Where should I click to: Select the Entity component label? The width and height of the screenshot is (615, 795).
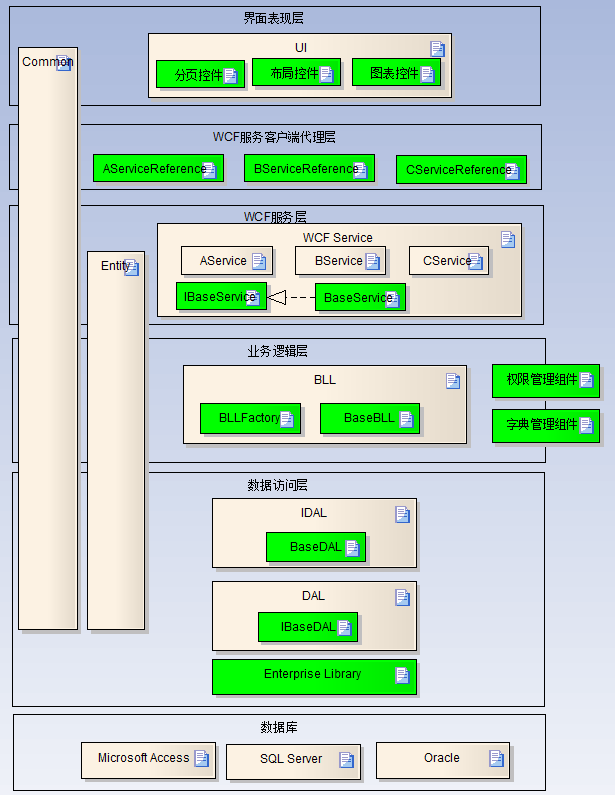coord(116,266)
